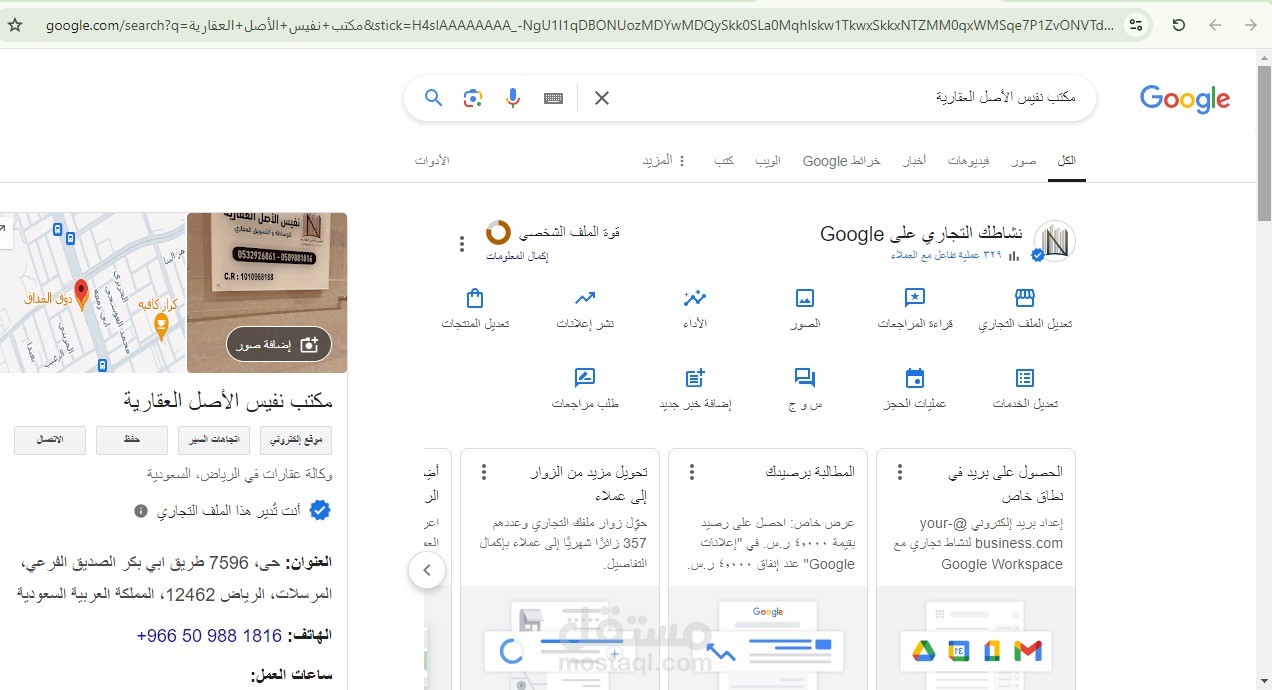
Task: Open عمليات الحجز calendar icon
Action: coord(914,378)
